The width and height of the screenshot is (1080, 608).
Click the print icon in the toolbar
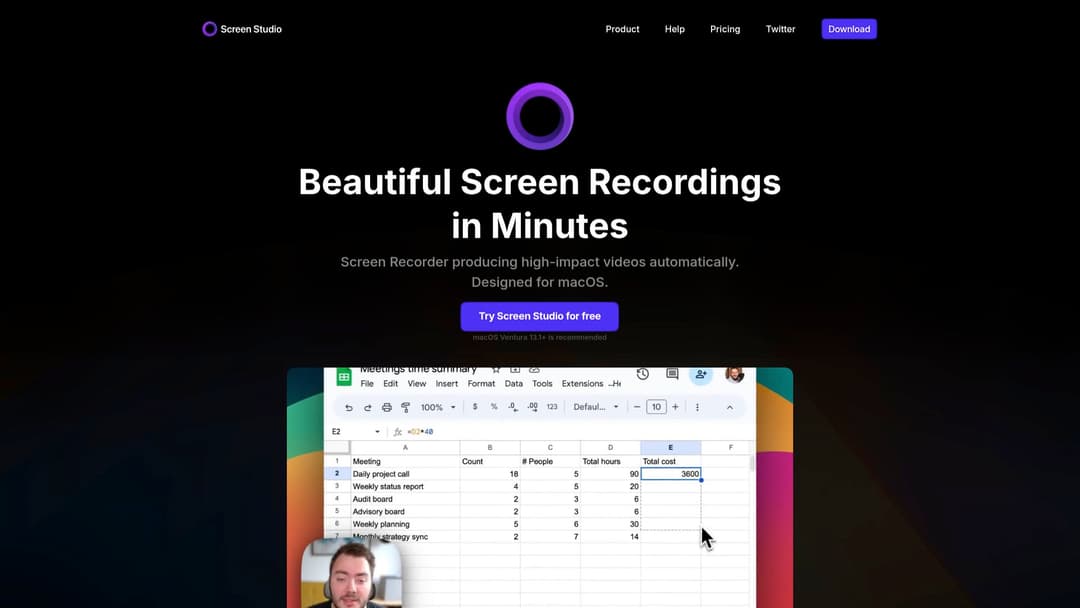tap(387, 407)
